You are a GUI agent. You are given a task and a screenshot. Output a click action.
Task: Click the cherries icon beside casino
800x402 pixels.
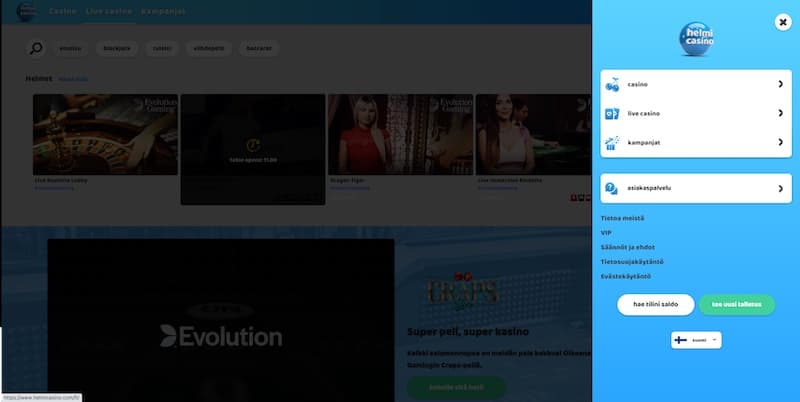click(612, 85)
